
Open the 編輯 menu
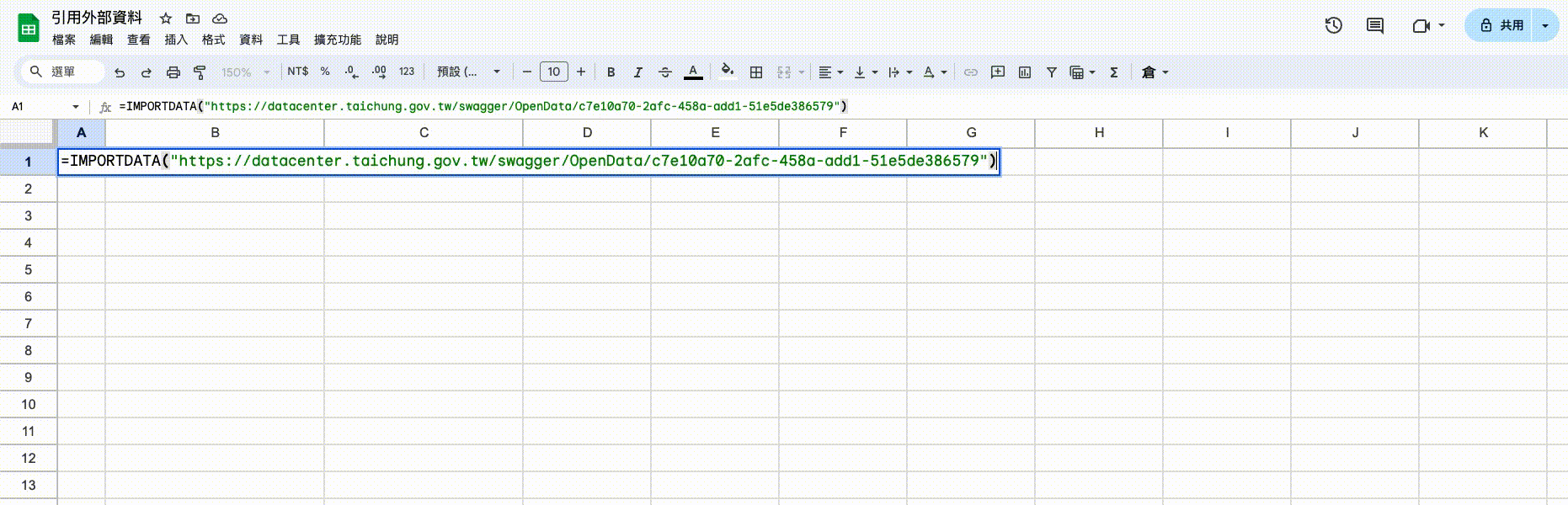point(101,40)
